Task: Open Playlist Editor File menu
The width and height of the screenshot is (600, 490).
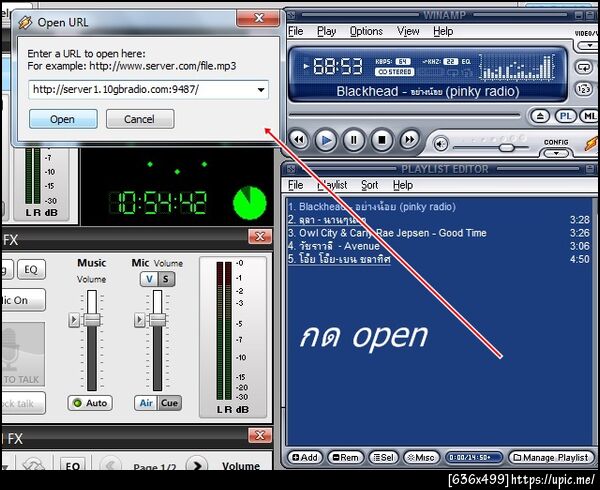Action: point(296,185)
